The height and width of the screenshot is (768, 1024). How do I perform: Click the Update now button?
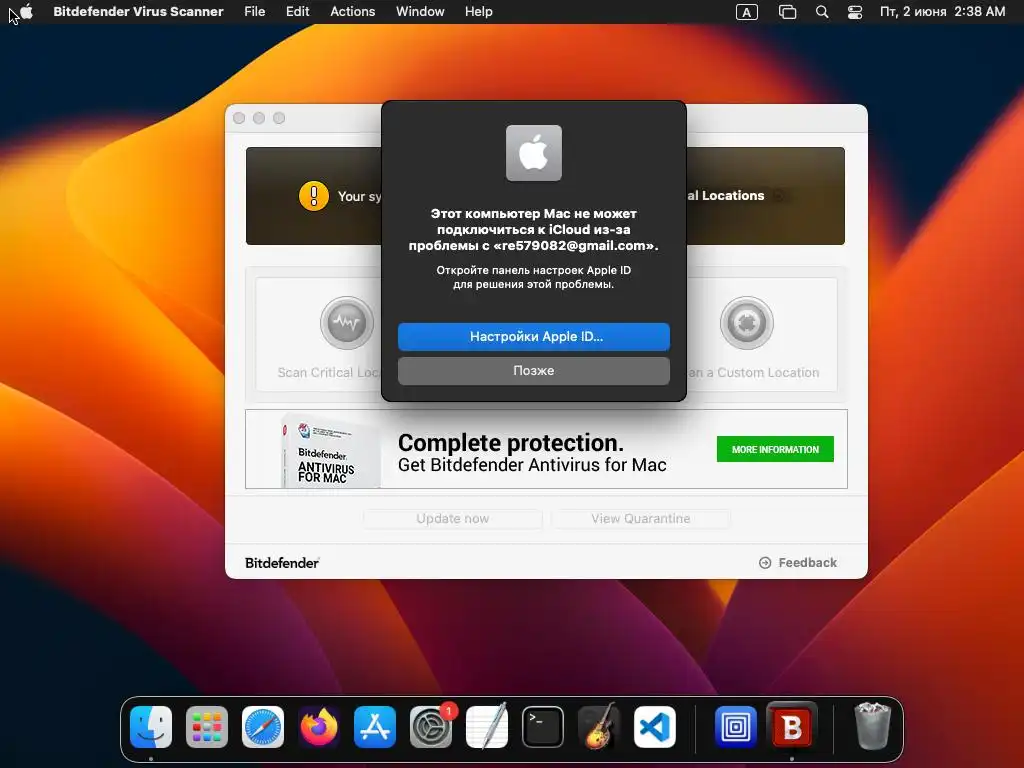453,519
